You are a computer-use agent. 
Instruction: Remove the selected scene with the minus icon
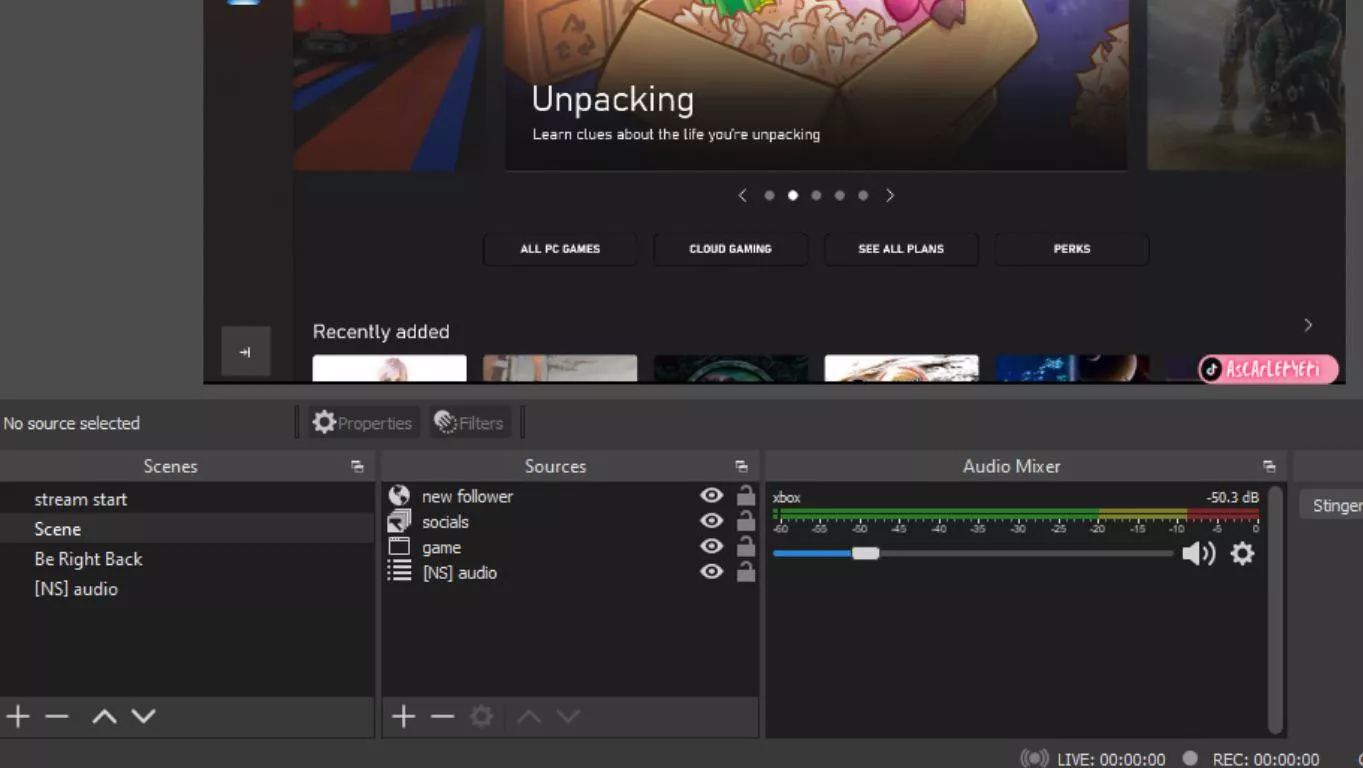point(56,716)
